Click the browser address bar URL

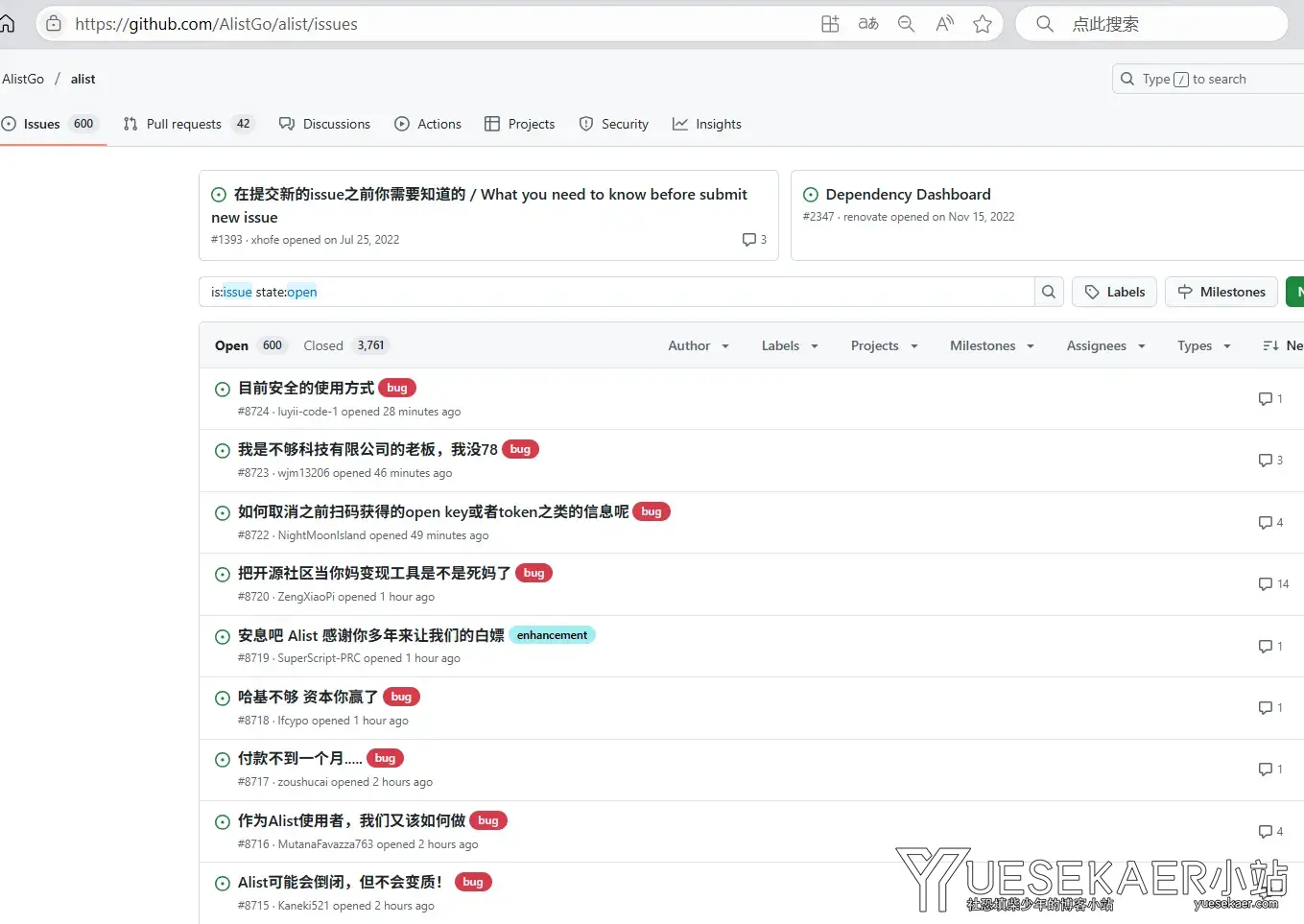pyautogui.click(x=216, y=24)
